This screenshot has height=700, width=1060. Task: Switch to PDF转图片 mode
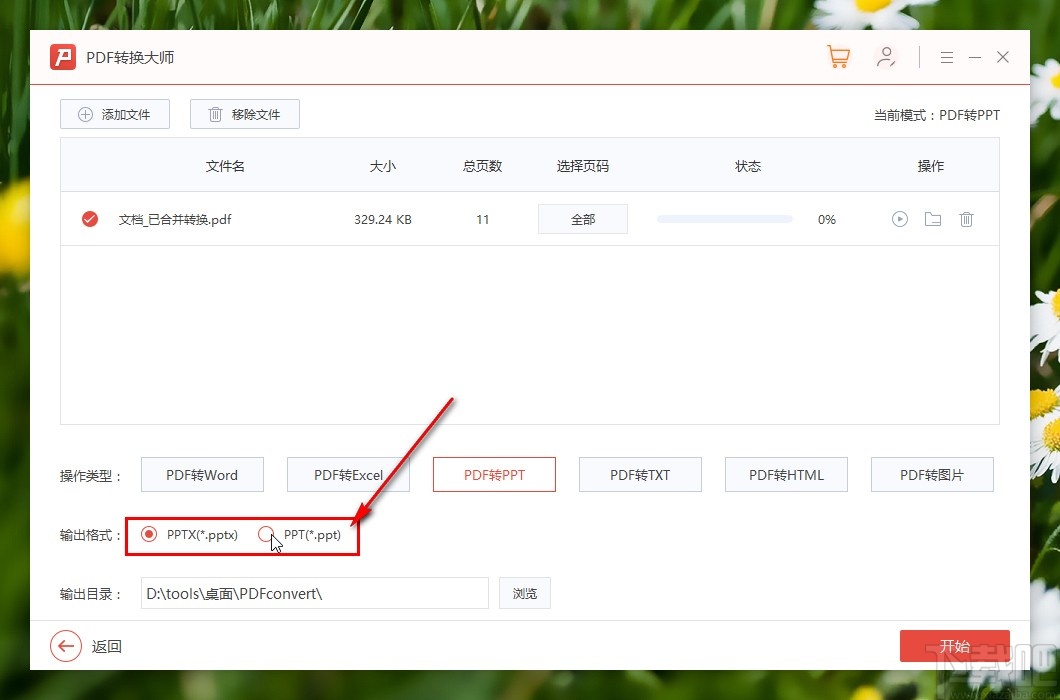932,475
